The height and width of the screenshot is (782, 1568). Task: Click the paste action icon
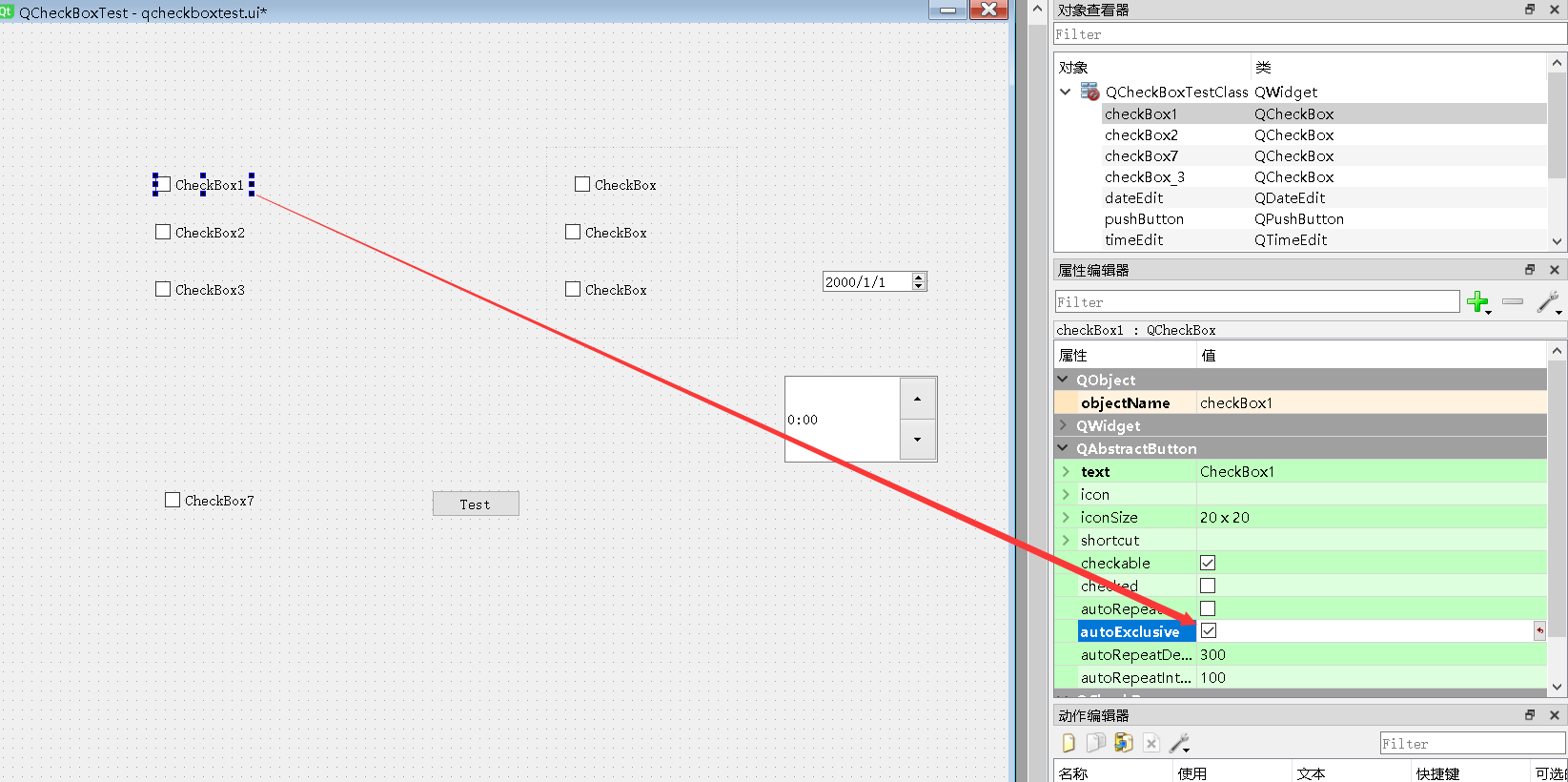[1124, 743]
